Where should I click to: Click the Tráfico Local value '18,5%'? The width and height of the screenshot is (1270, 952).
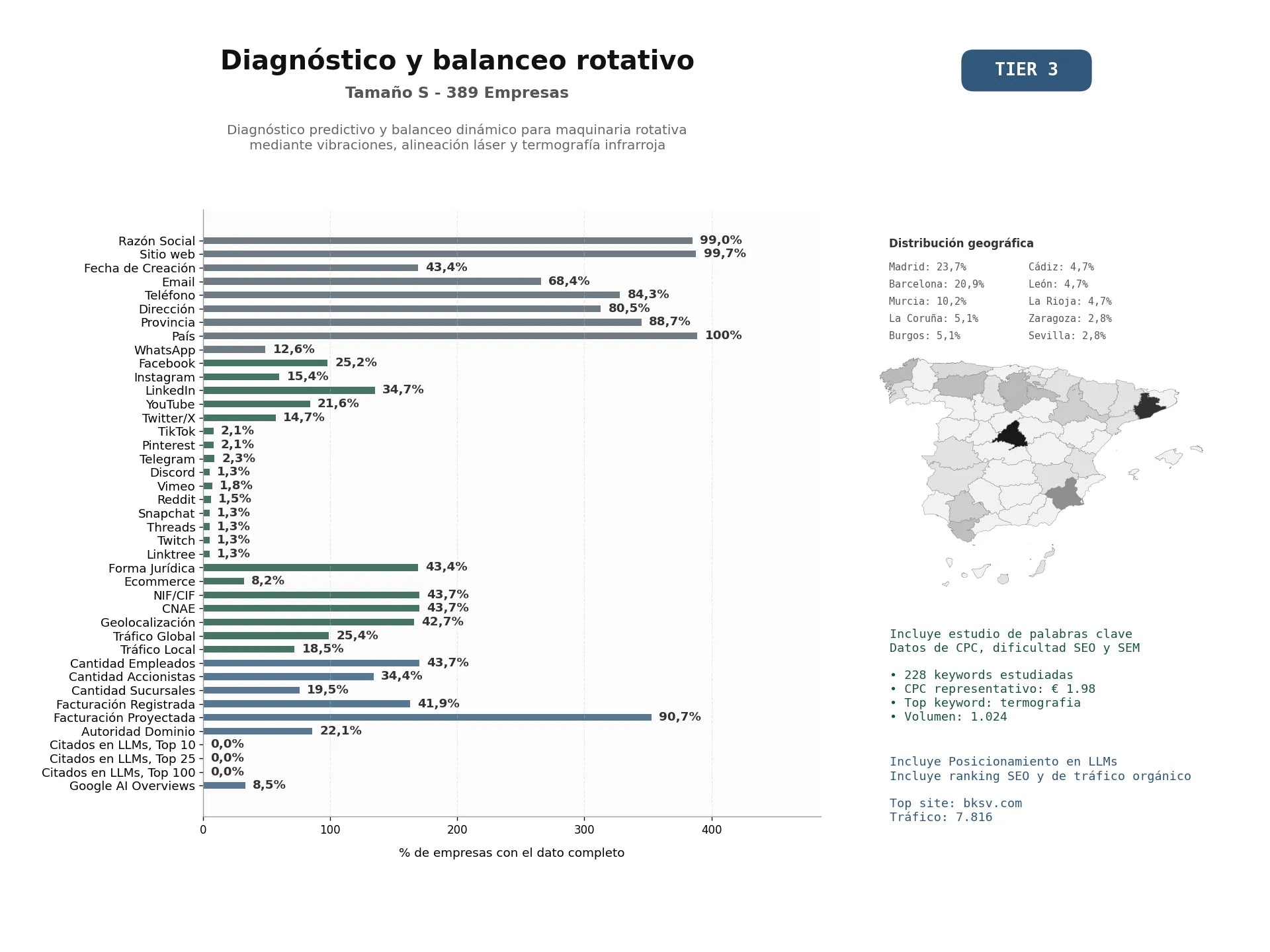coord(323,649)
